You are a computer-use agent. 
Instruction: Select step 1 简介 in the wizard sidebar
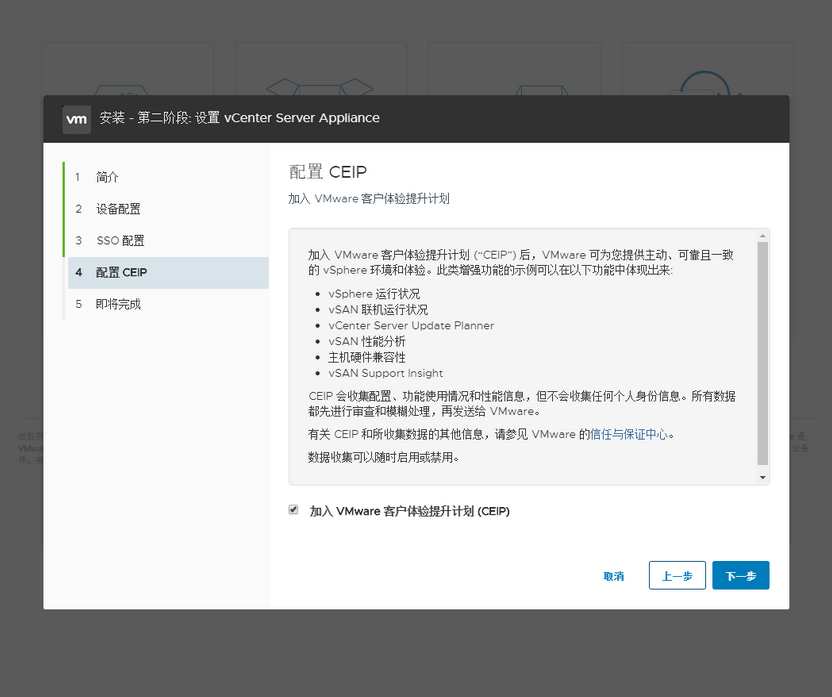point(105,176)
